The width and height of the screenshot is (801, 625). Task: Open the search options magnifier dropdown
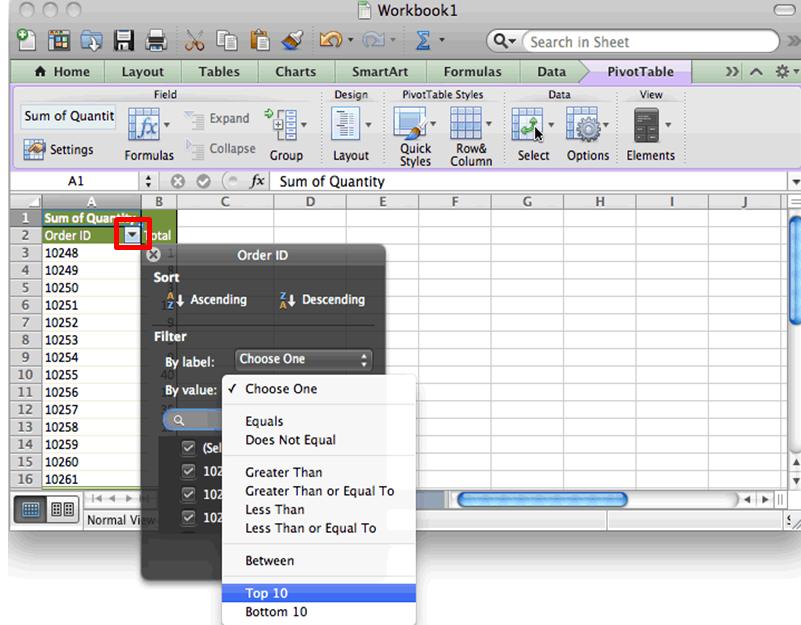(x=504, y=41)
